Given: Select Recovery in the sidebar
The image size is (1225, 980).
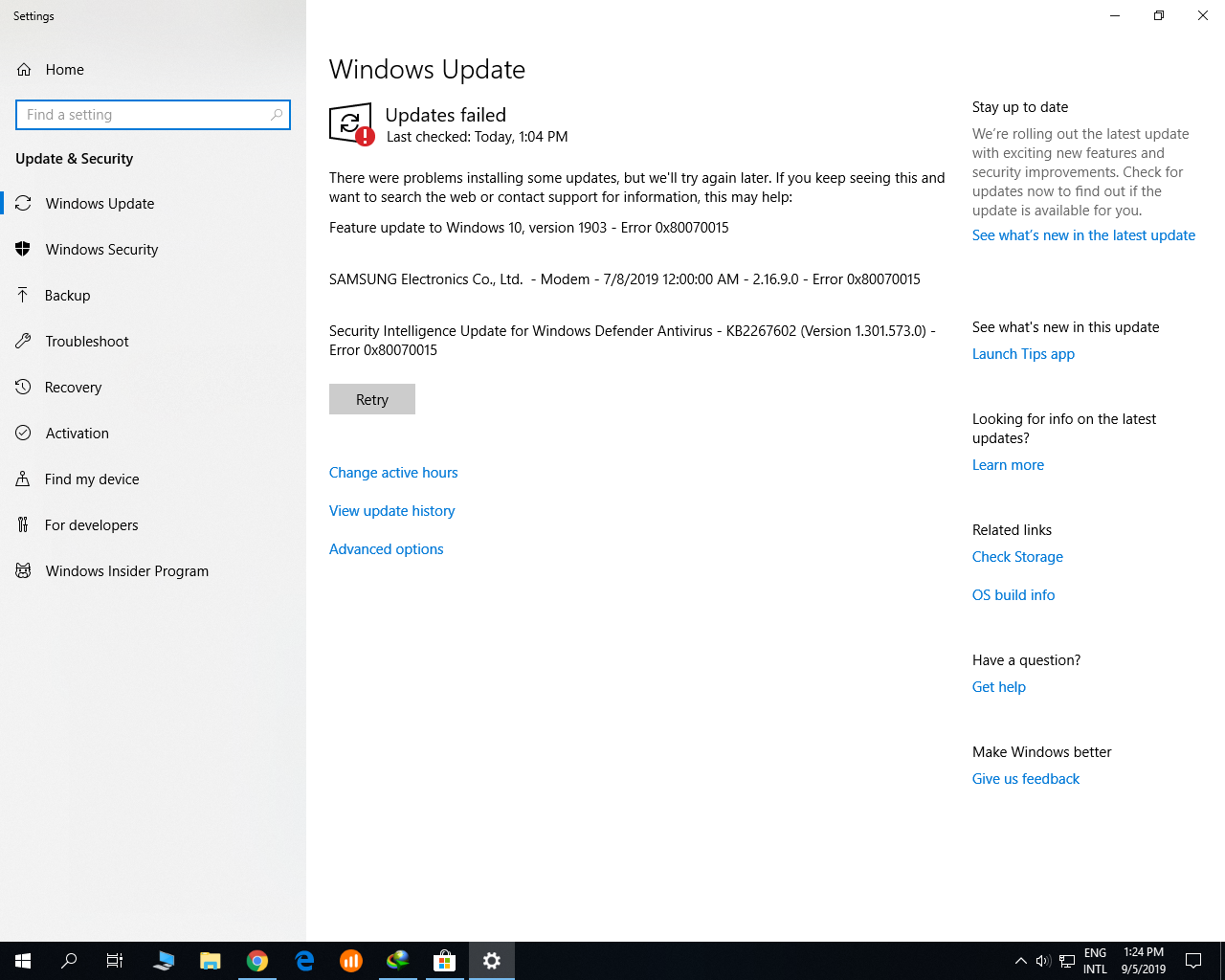Looking at the screenshot, I should 153,387.
